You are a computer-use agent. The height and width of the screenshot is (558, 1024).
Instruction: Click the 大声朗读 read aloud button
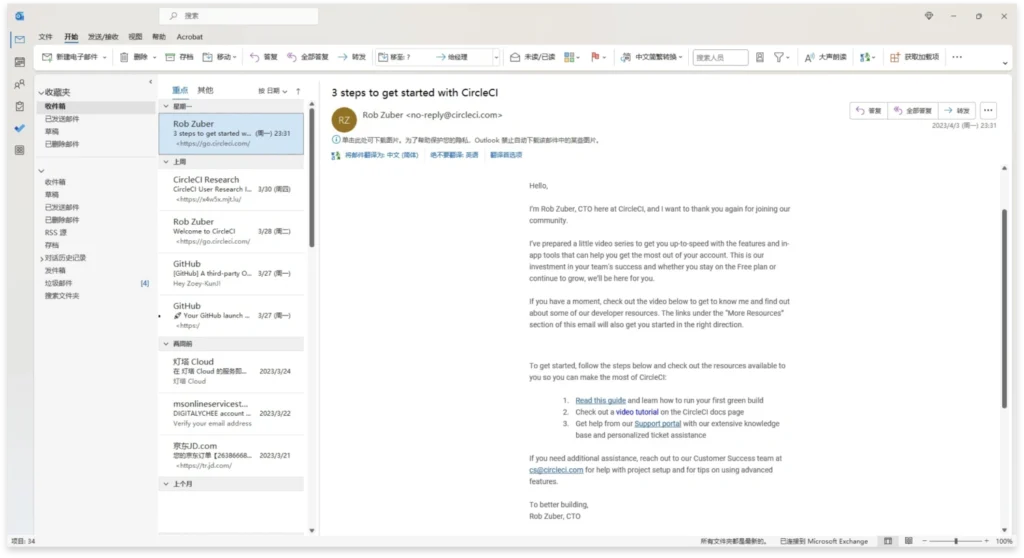point(825,57)
